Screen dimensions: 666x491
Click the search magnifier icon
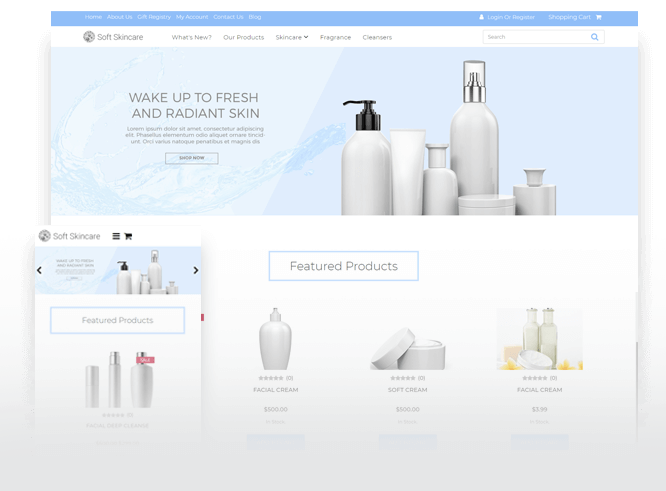click(595, 37)
